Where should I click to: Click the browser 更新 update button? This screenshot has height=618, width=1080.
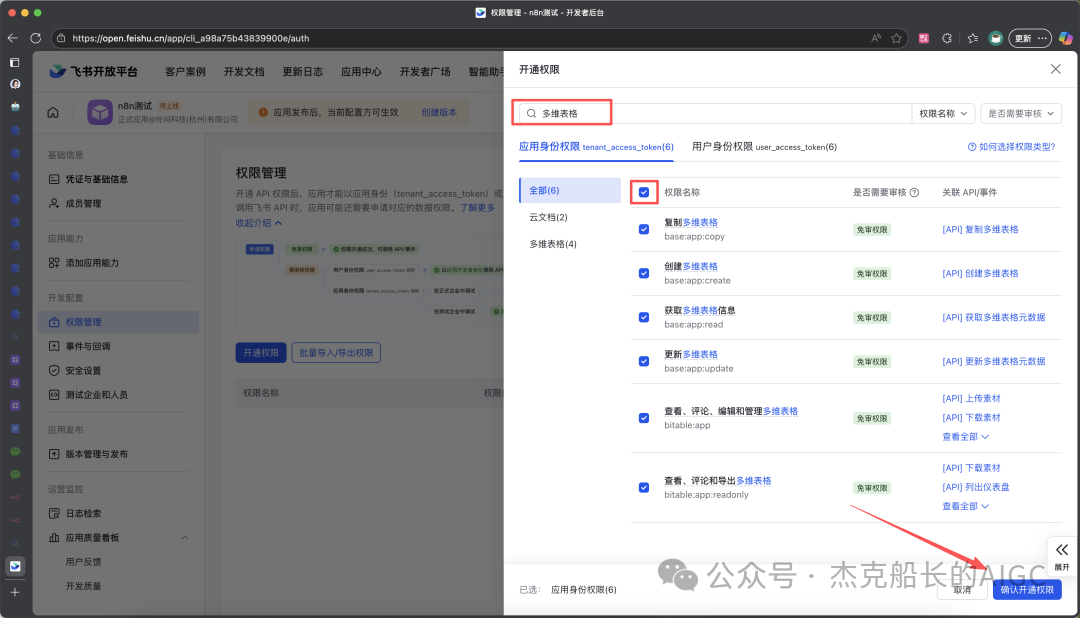[x=1023, y=39]
